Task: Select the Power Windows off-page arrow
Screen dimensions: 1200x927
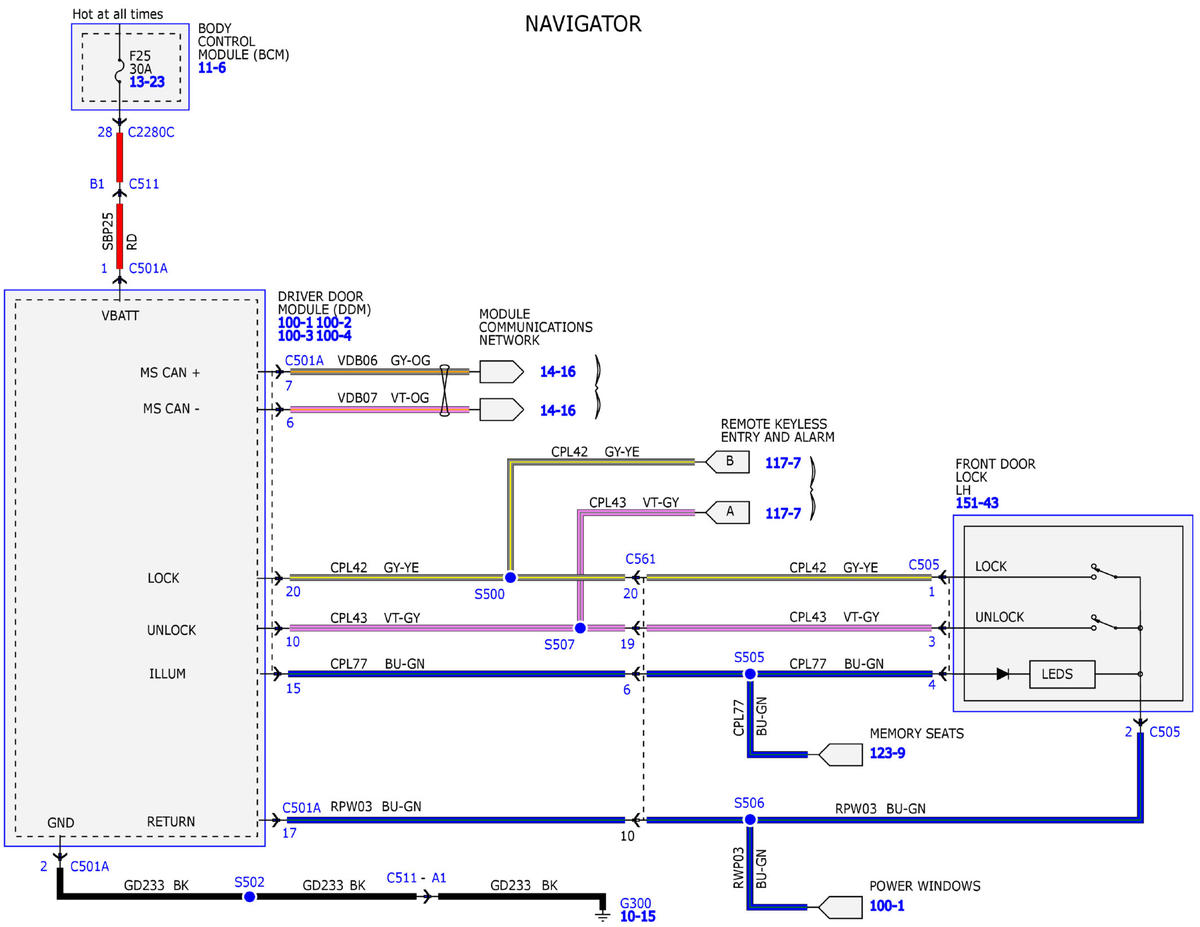Action: [x=840, y=907]
